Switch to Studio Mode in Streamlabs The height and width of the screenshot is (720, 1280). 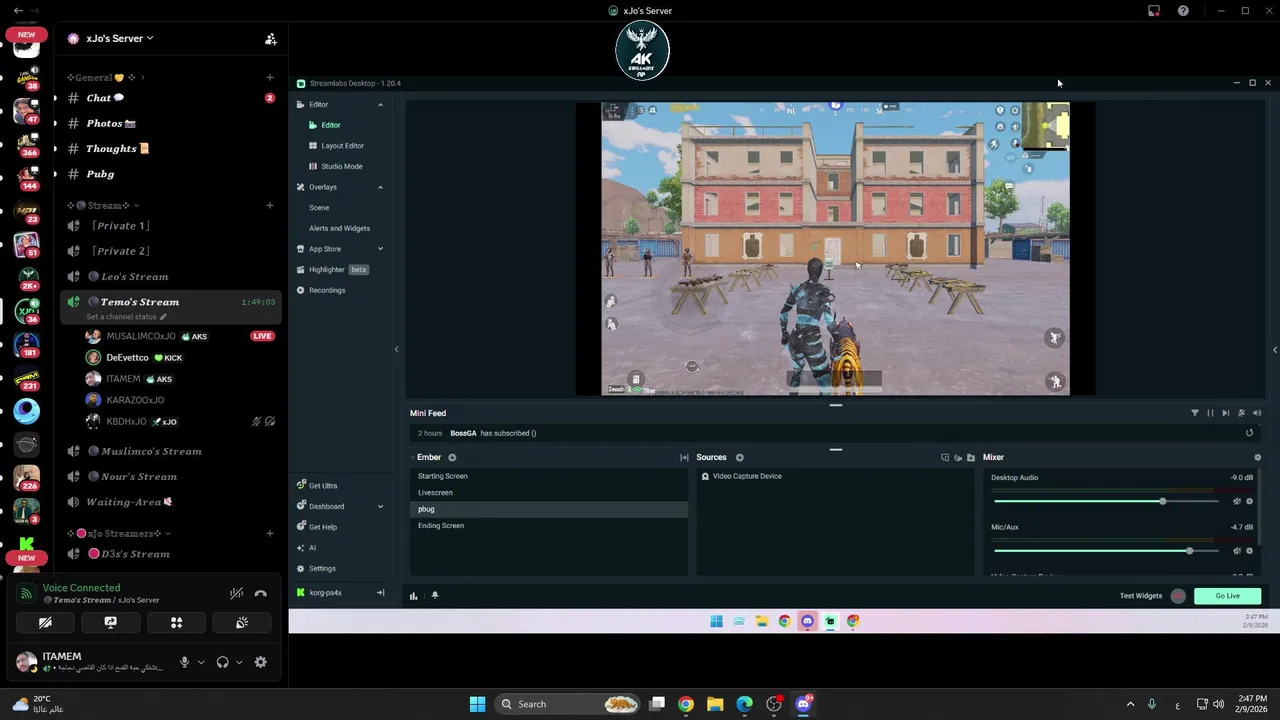tap(342, 166)
